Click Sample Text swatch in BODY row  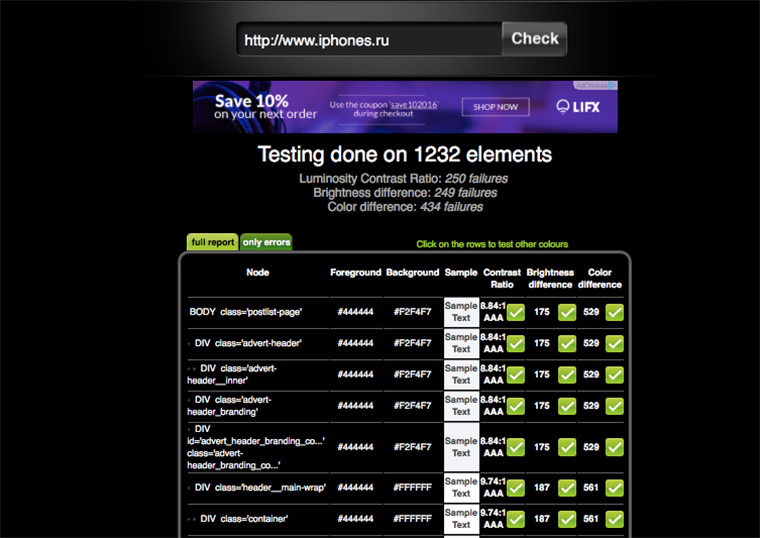(461, 312)
